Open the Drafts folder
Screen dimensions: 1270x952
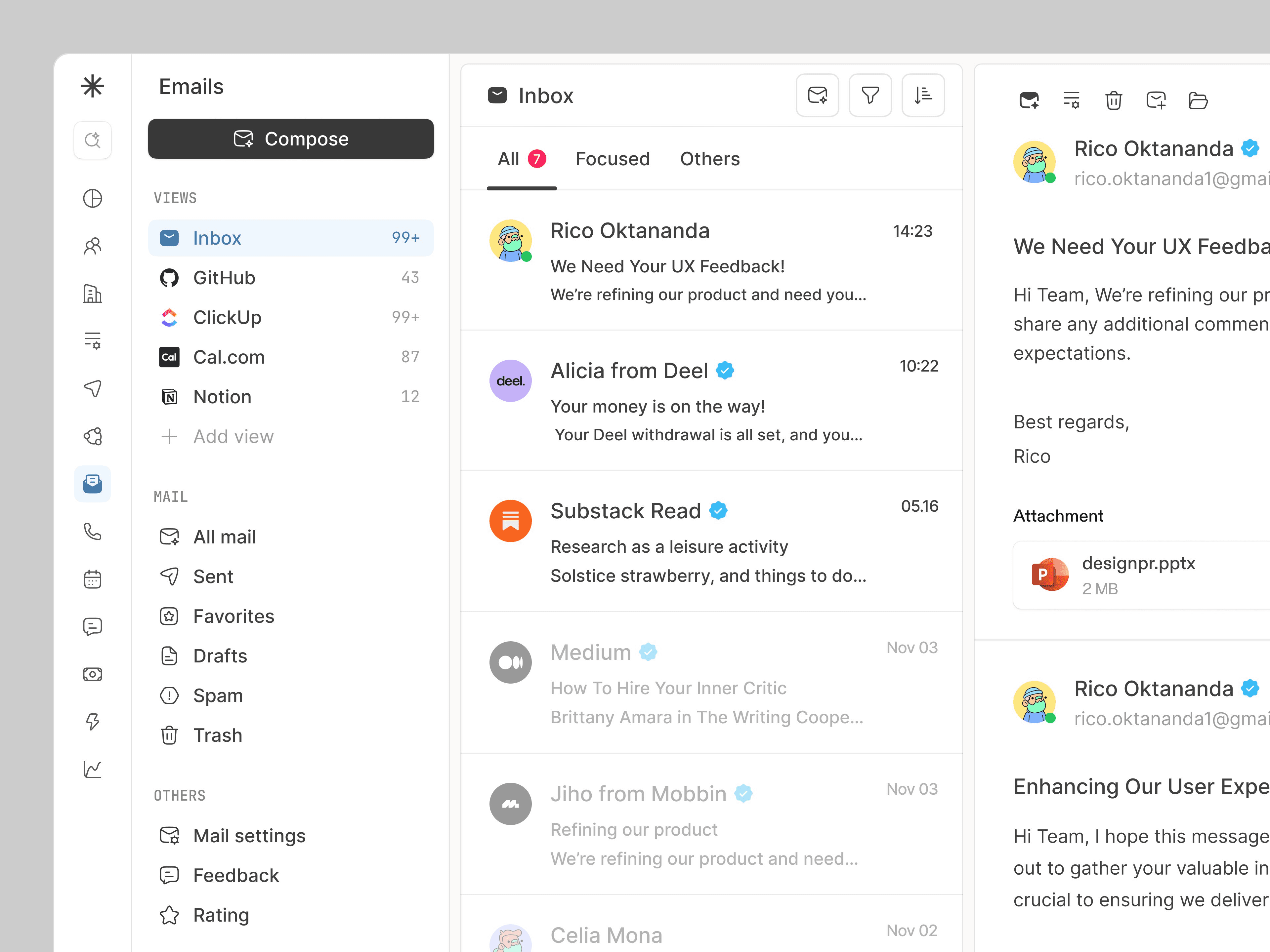point(291,656)
